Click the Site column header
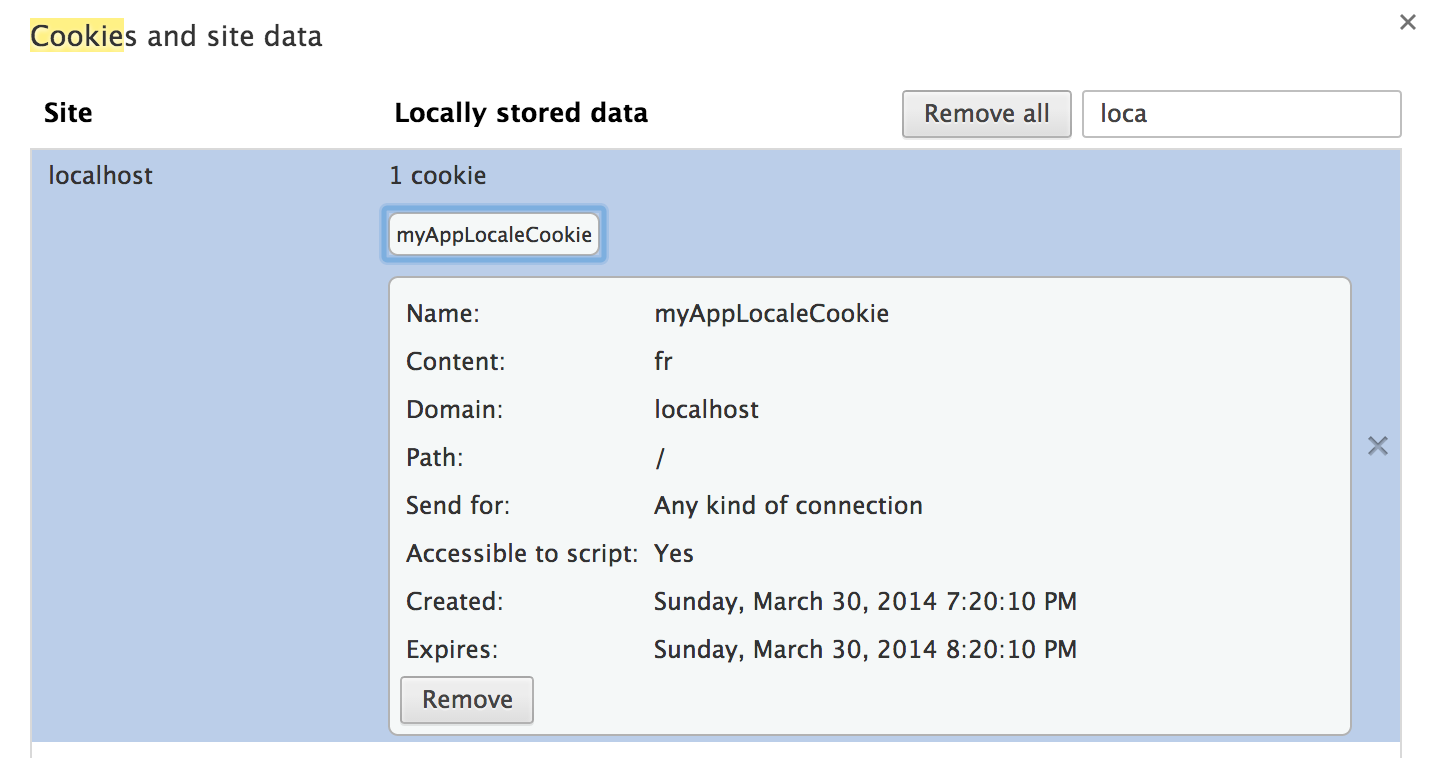The image size is (1436, 758). (67, 113)
